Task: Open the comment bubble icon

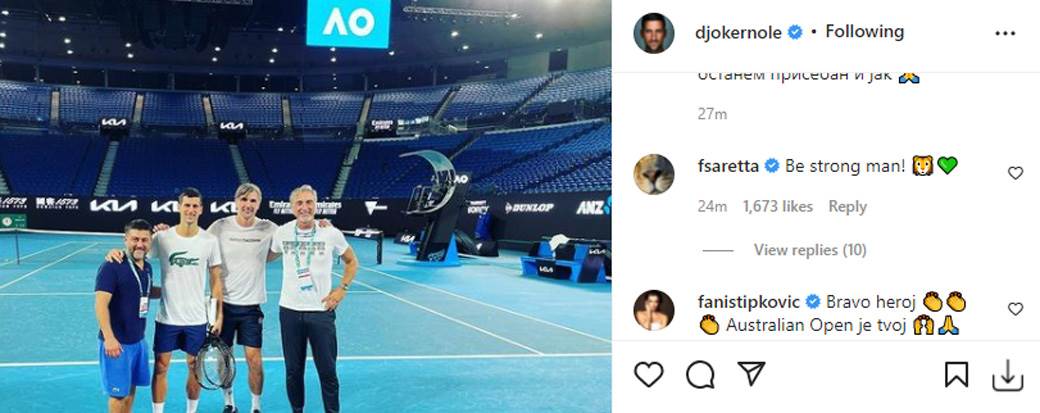Action: point(700,375)
